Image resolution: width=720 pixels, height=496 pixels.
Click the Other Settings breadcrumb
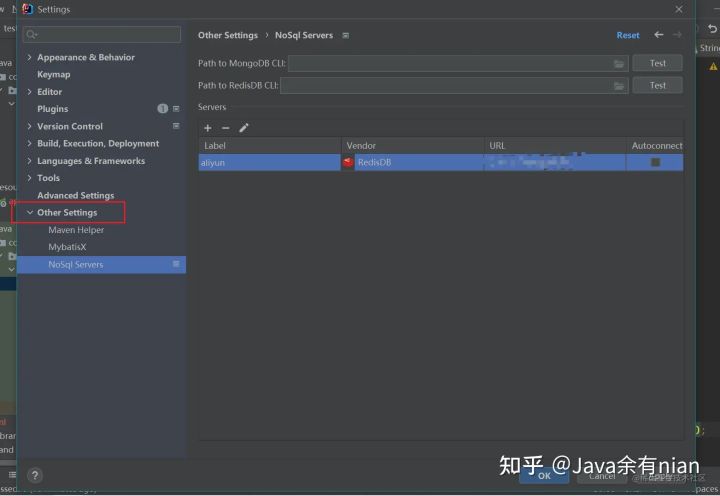[x=228, y=35]
